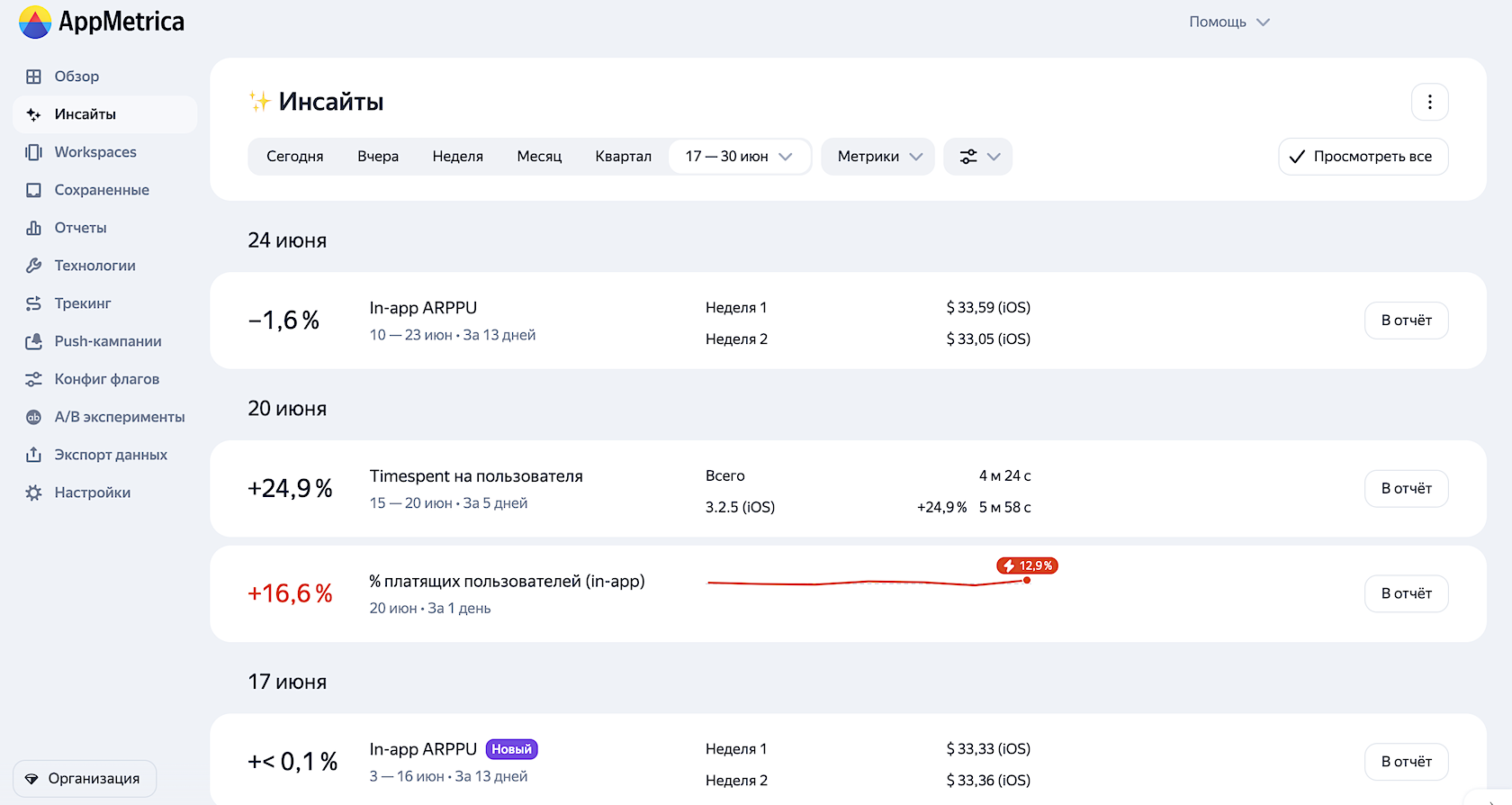Open the three-dot more options menu
Screen dimensions: 1512x805
(1429, 103)
